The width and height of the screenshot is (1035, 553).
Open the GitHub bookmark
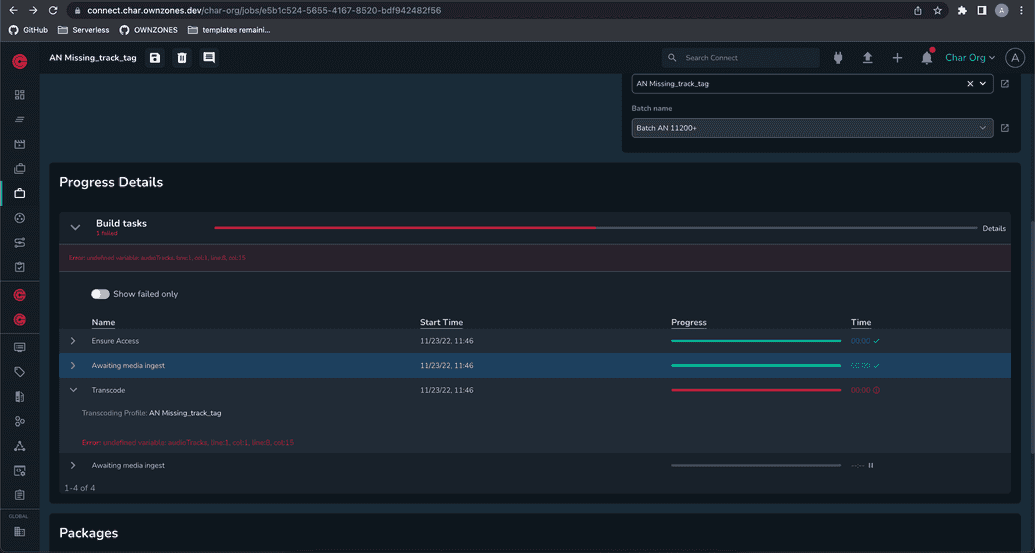pos(28,30)
